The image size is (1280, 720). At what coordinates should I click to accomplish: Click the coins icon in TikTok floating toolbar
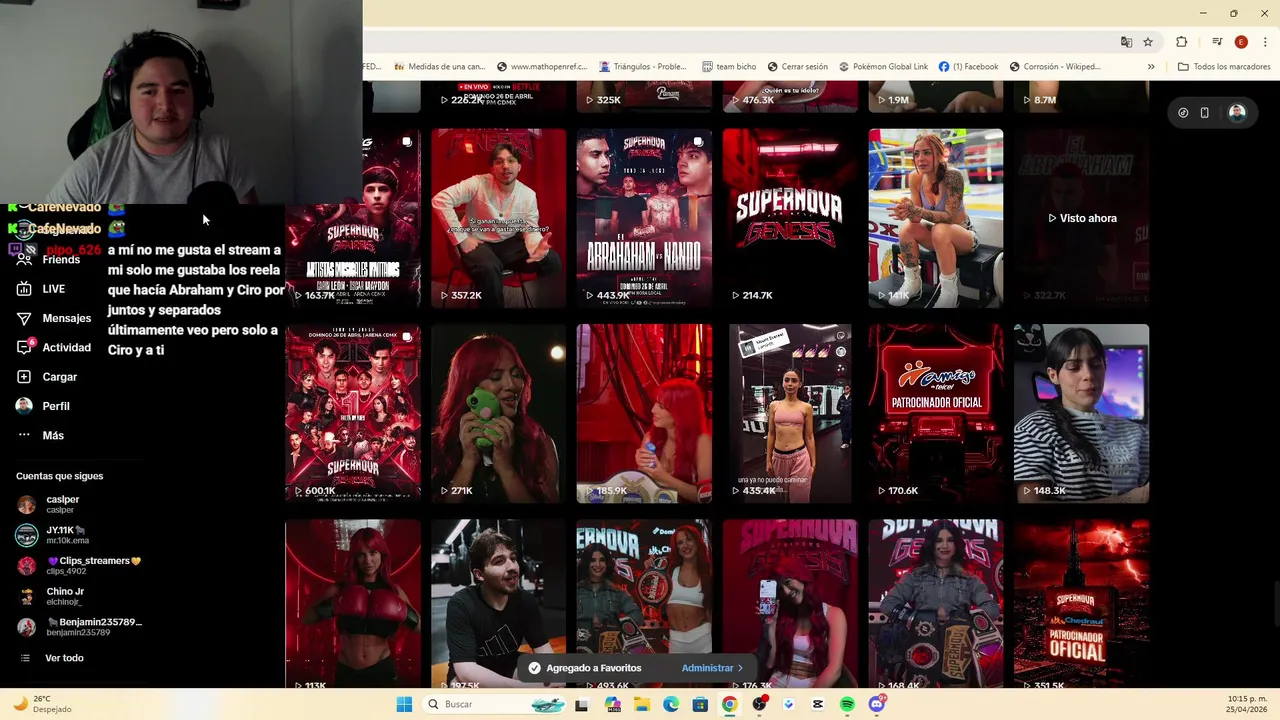1183,113
